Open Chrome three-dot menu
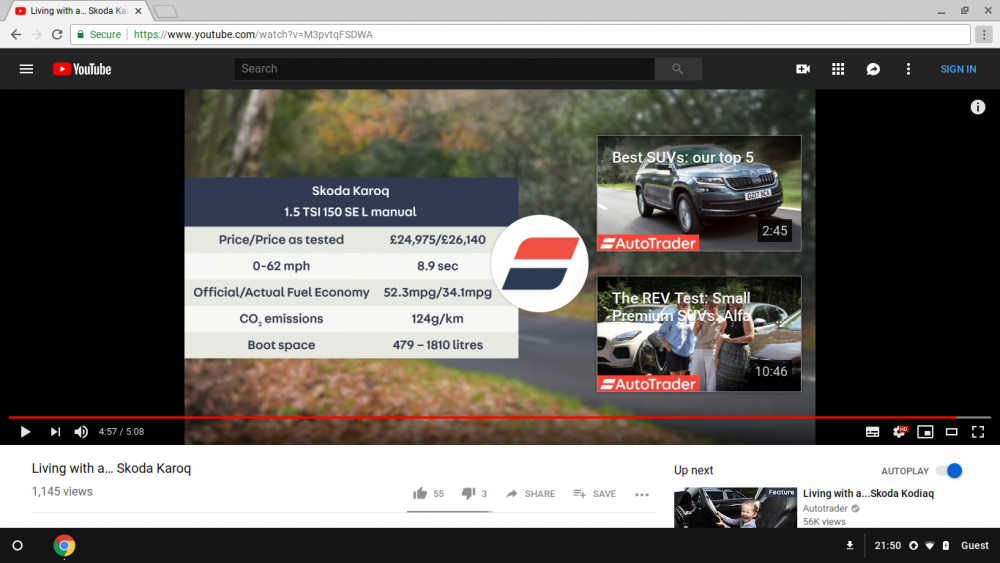The width and height of the screenshot is (1000, 563). click(x=984, y=34)
